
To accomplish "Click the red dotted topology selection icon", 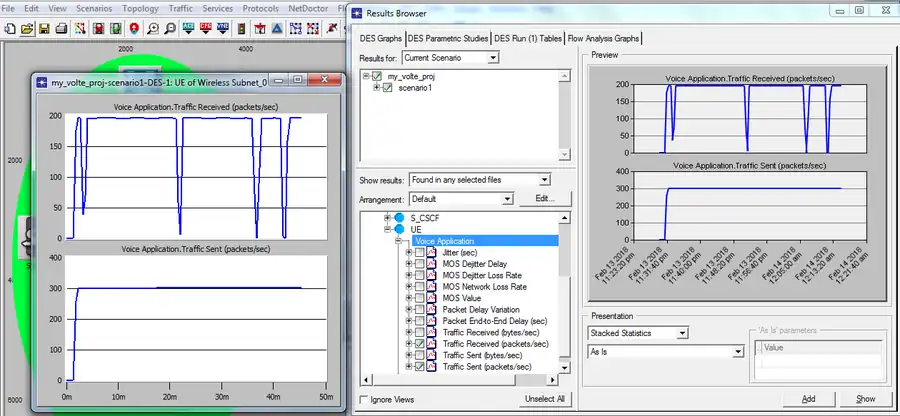I will (313, 28).
